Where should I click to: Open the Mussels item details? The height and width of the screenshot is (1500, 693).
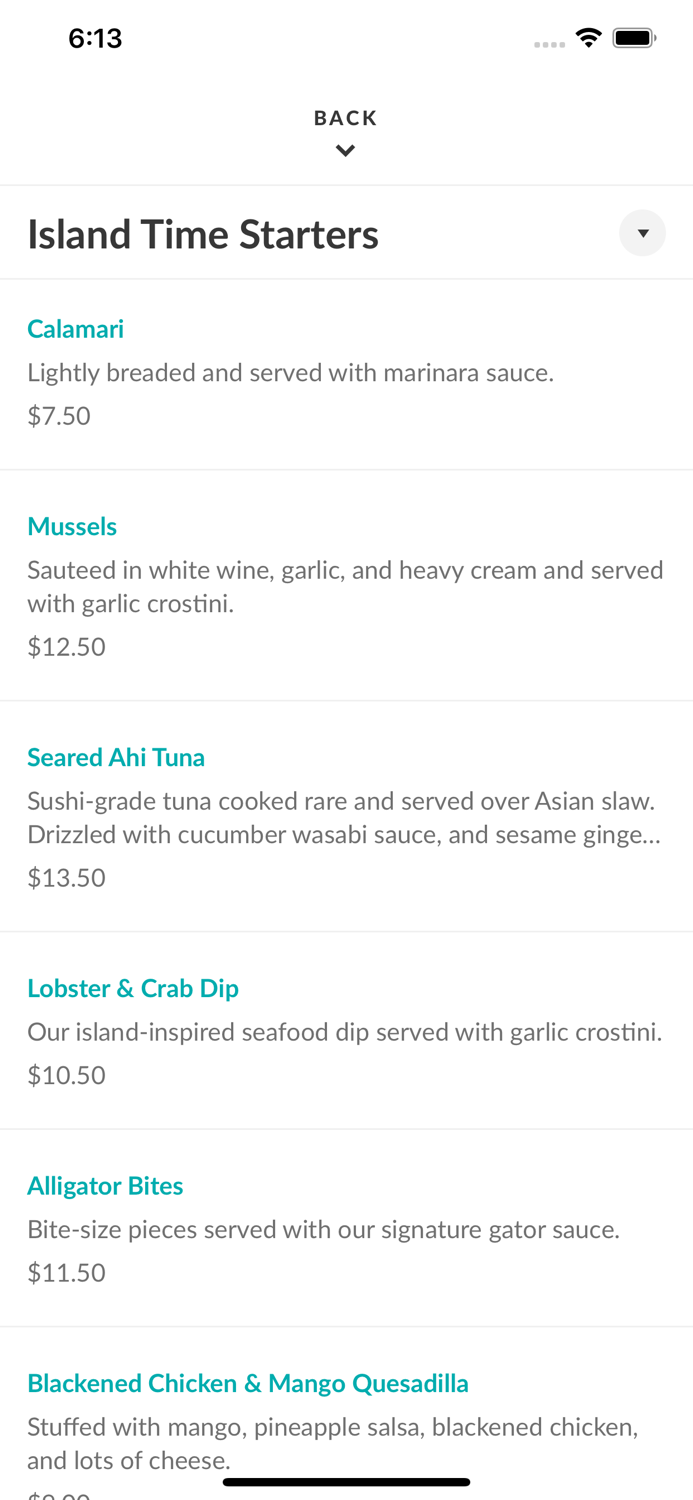click(72, 526)
